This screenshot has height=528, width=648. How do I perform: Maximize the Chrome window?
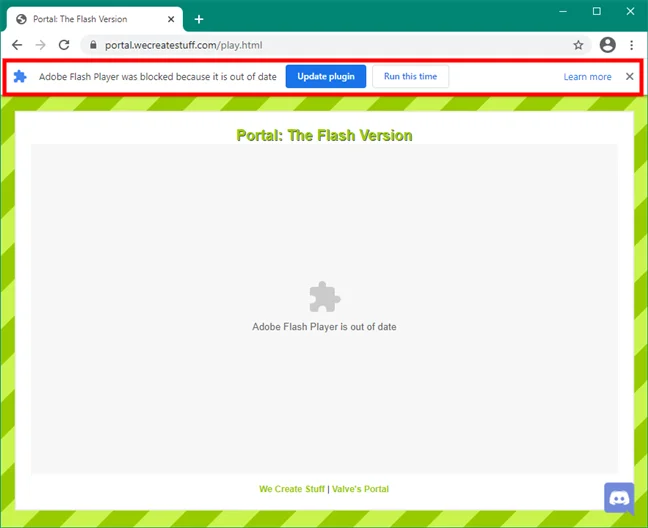coord(596,11)
